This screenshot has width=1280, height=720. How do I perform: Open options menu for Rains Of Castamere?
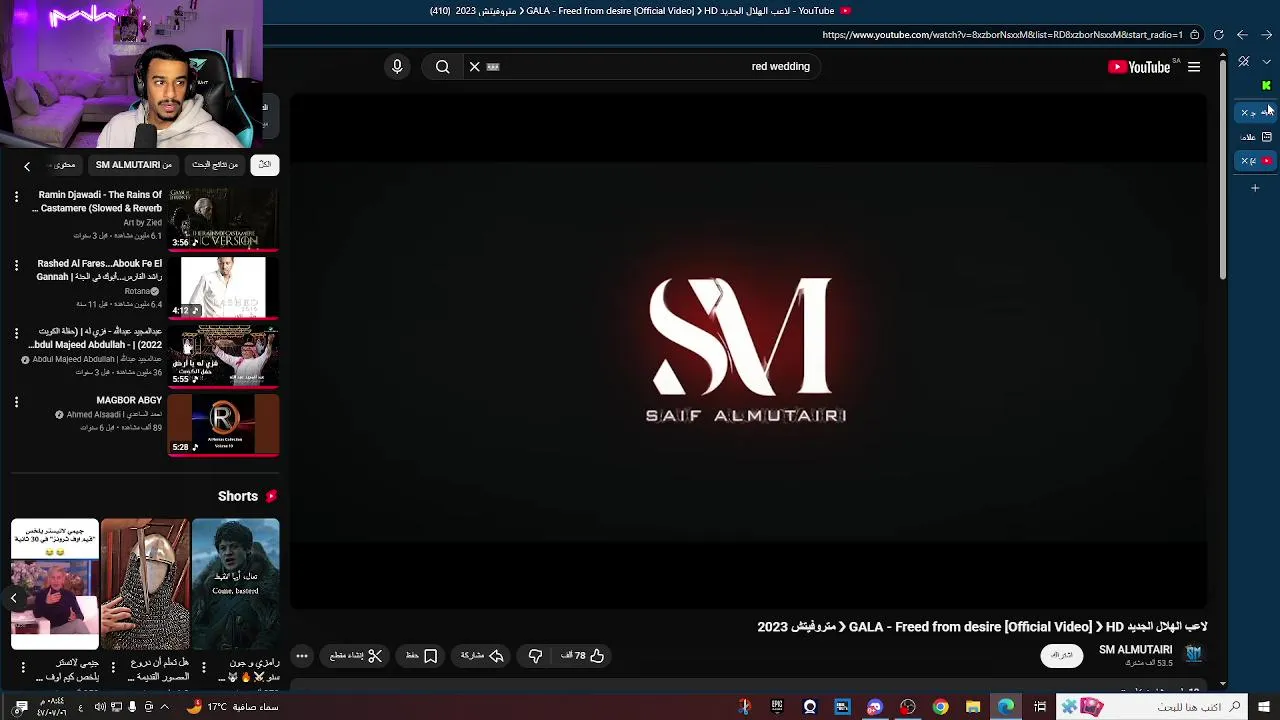(16, 197)
